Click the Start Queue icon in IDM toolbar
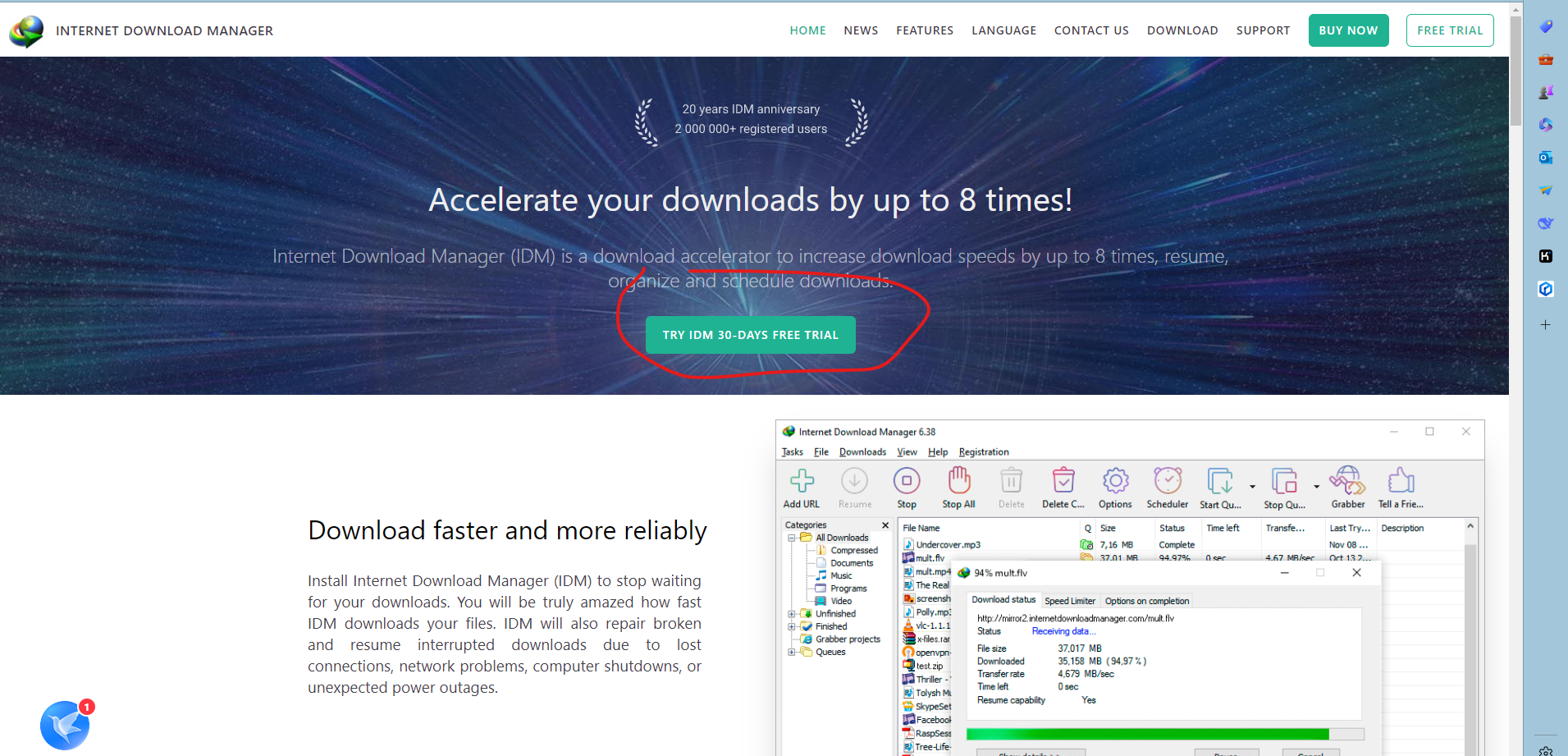Image resolution: width=1568 pixels, height=756 pixels. (x=1220, y=481)
